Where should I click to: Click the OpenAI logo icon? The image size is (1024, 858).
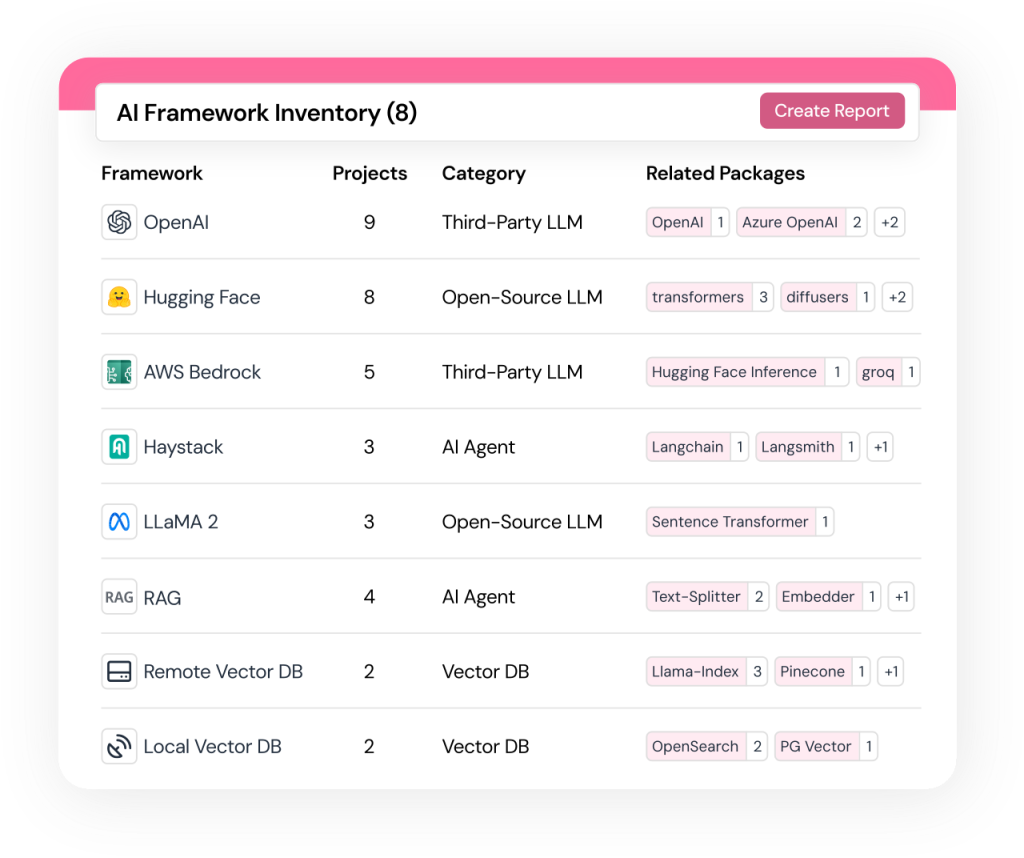pyautogui.click(x=119, y=222)
